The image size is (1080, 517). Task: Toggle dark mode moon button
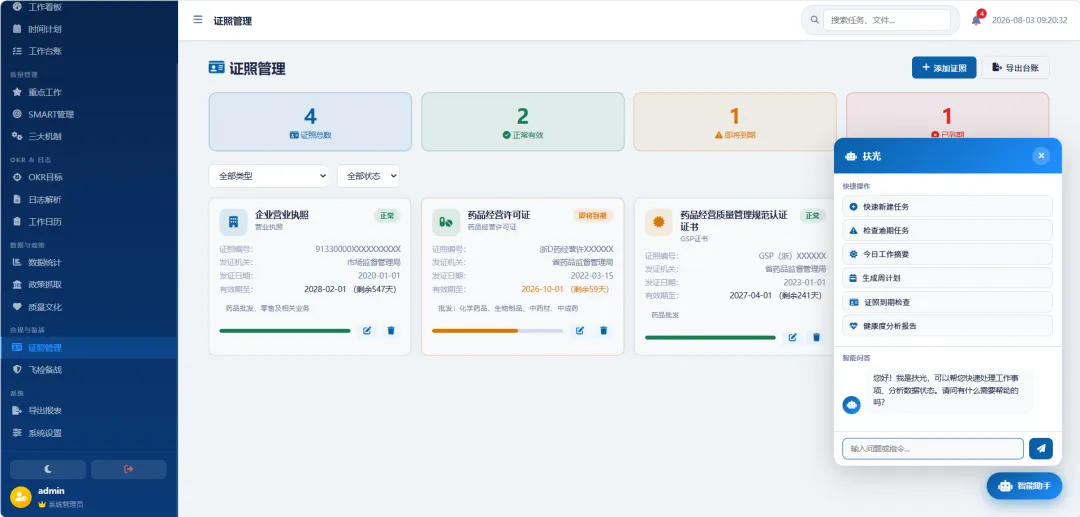48,469
